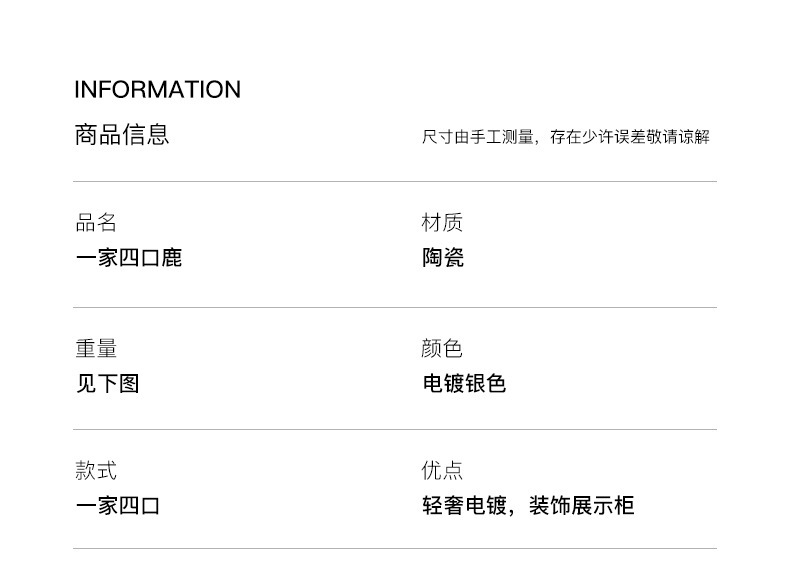
Task: Click the bottom divider below 款式 row
Action: pyautogui.click(x=395, y=548)
